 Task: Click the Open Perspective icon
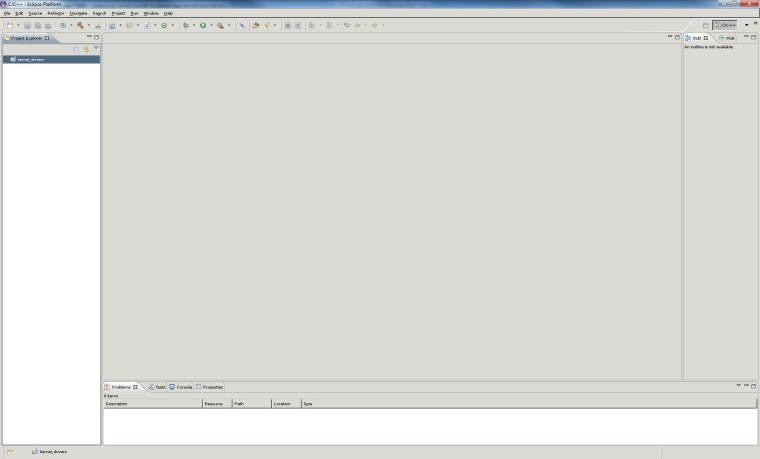[x=706, y=25]
